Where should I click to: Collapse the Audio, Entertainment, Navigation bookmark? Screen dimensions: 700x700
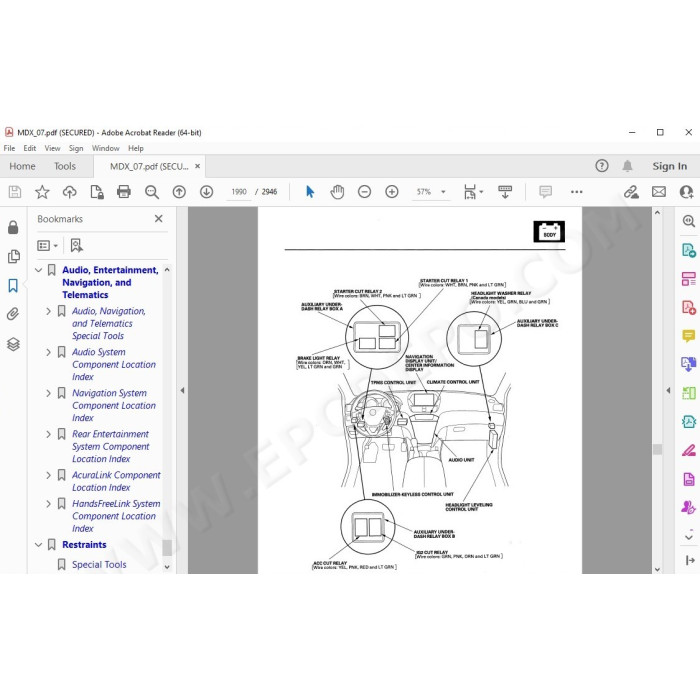(38, 270)
